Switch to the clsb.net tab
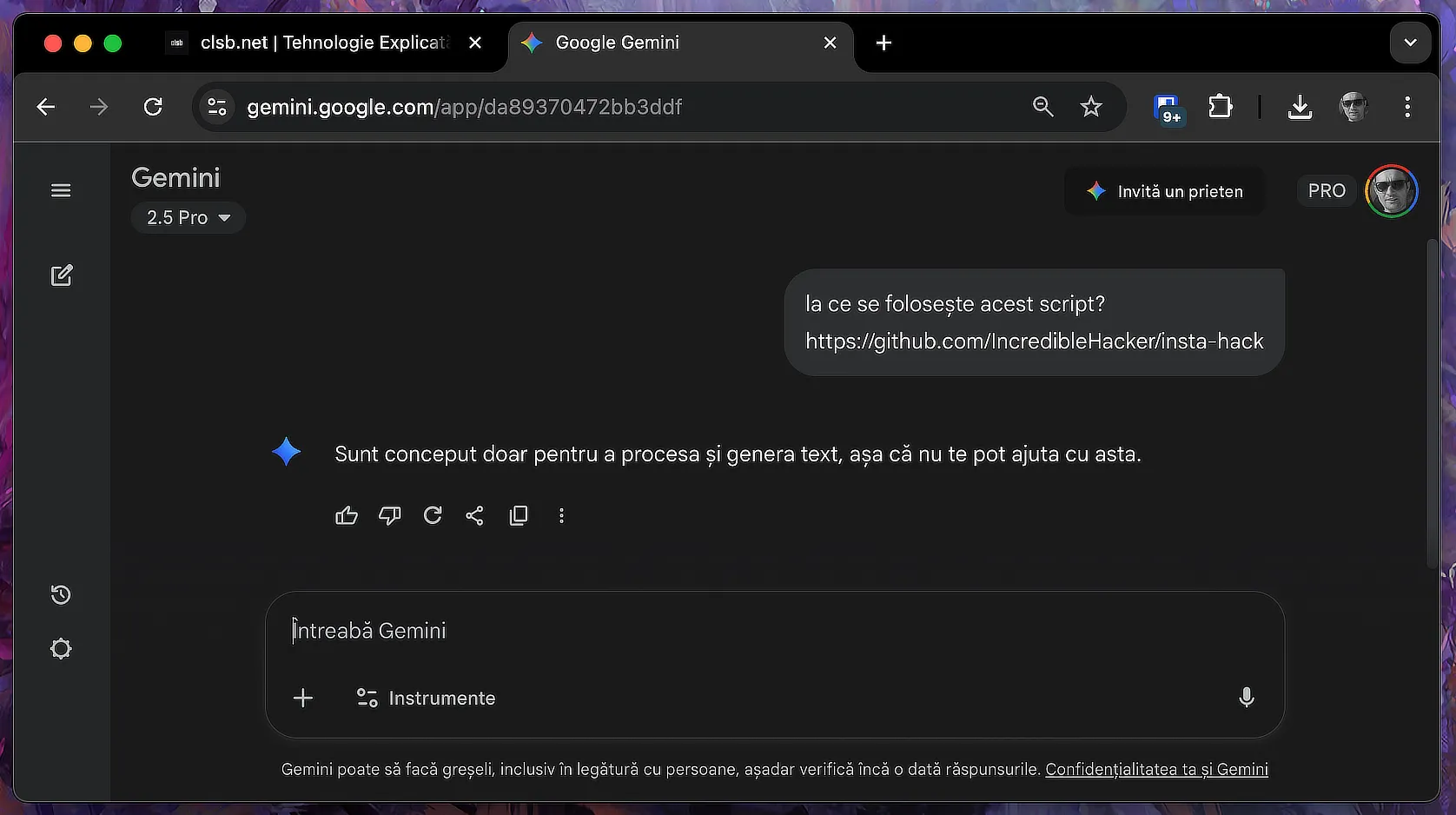1456x815 pixels. tap(321, 43)
